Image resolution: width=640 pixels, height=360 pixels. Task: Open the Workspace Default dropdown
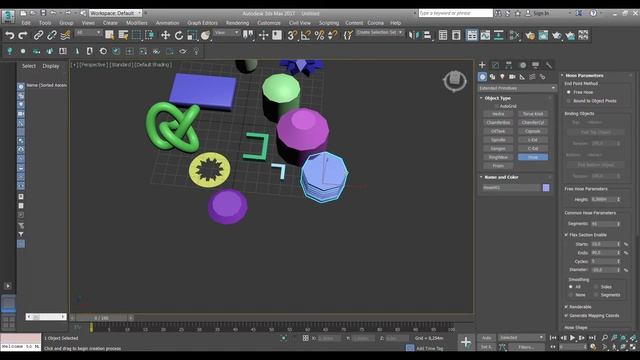pyautogui.click(x=116, y=13)
